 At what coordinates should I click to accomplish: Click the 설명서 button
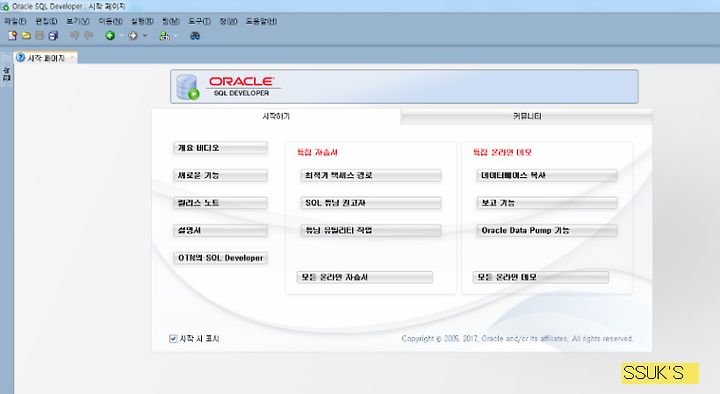220,231
